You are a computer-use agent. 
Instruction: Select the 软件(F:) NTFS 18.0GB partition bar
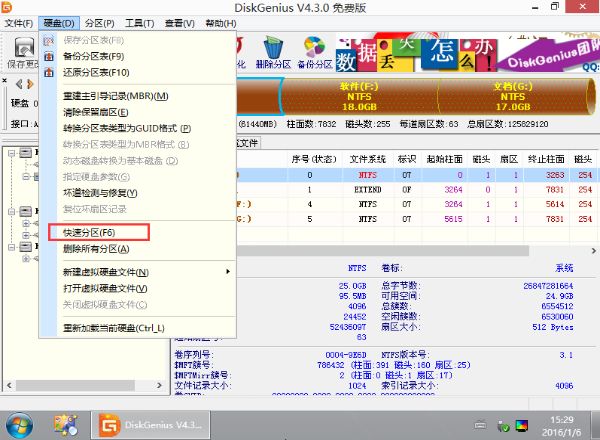[x=359, y=96]
